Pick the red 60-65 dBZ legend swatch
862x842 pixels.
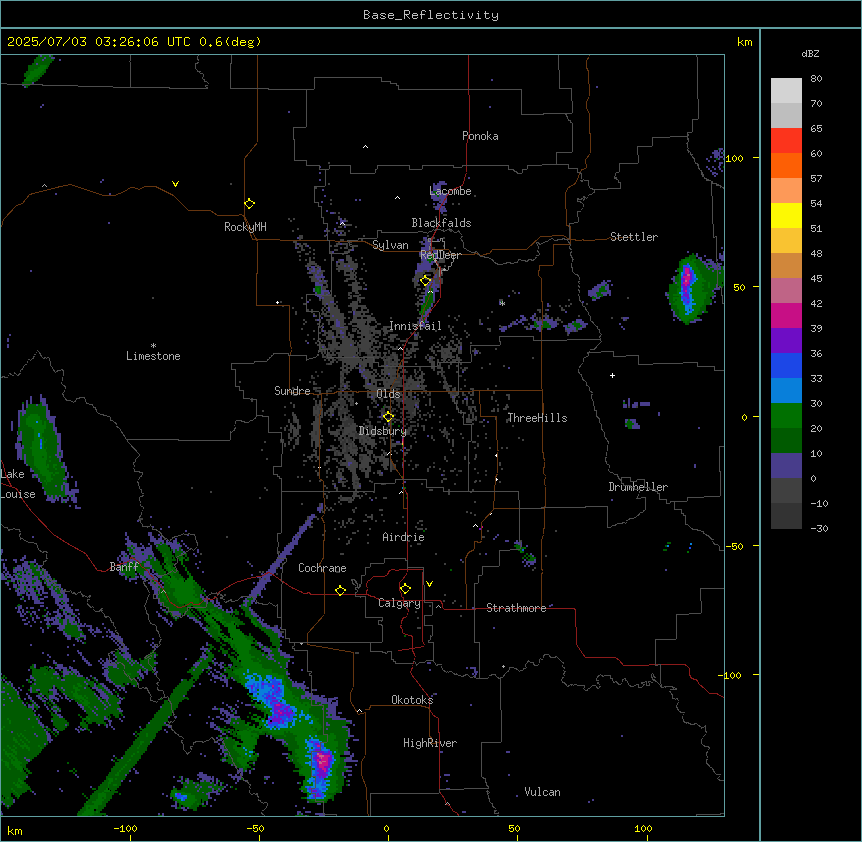pos(786,141)
